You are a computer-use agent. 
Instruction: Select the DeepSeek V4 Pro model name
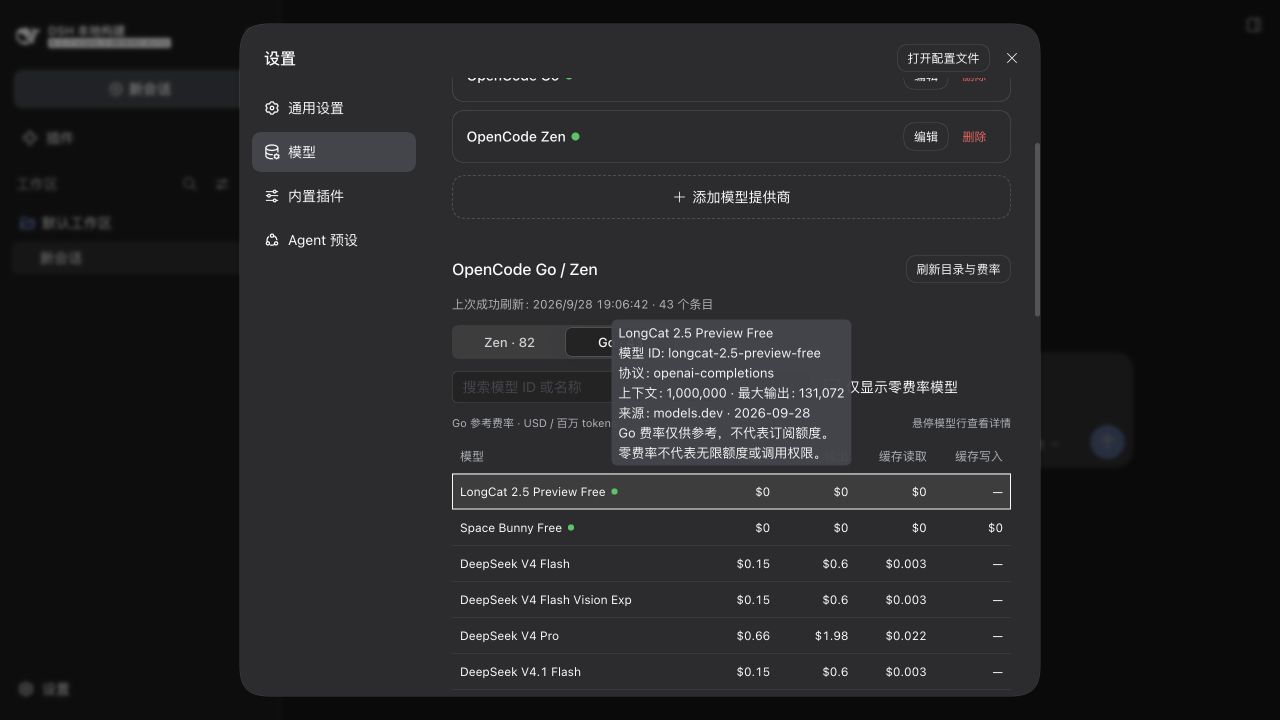pyautogui.click(x=509, y=636)
